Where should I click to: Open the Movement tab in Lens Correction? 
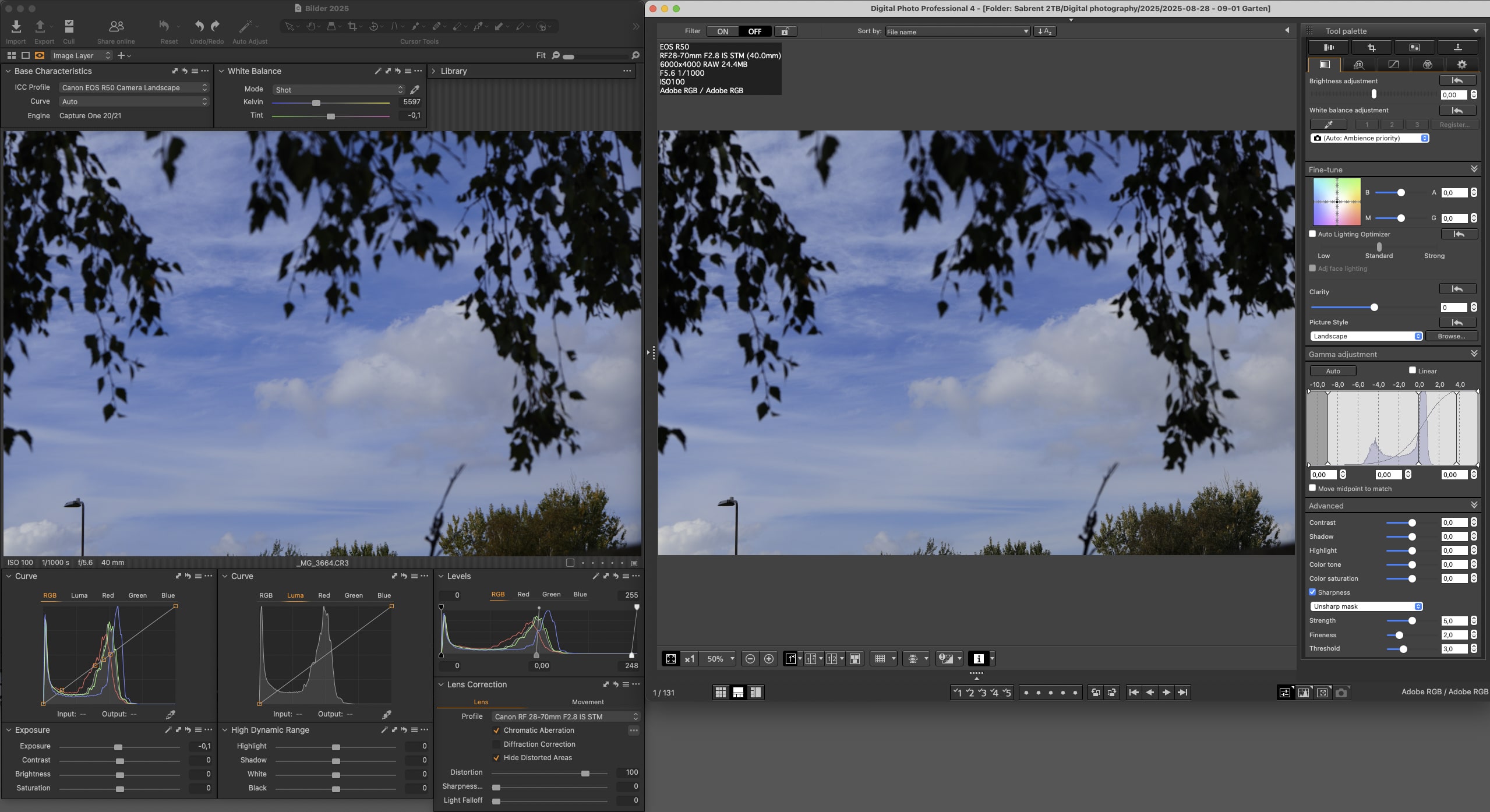click(x=587, y=702)
